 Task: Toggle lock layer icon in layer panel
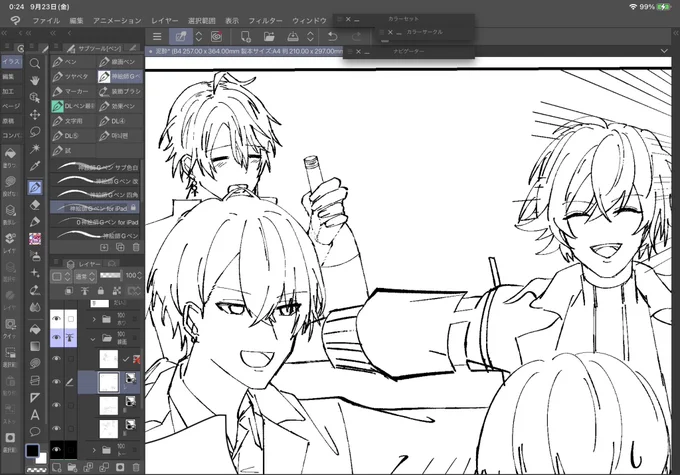pyautogui.click(x=101, y=291)
